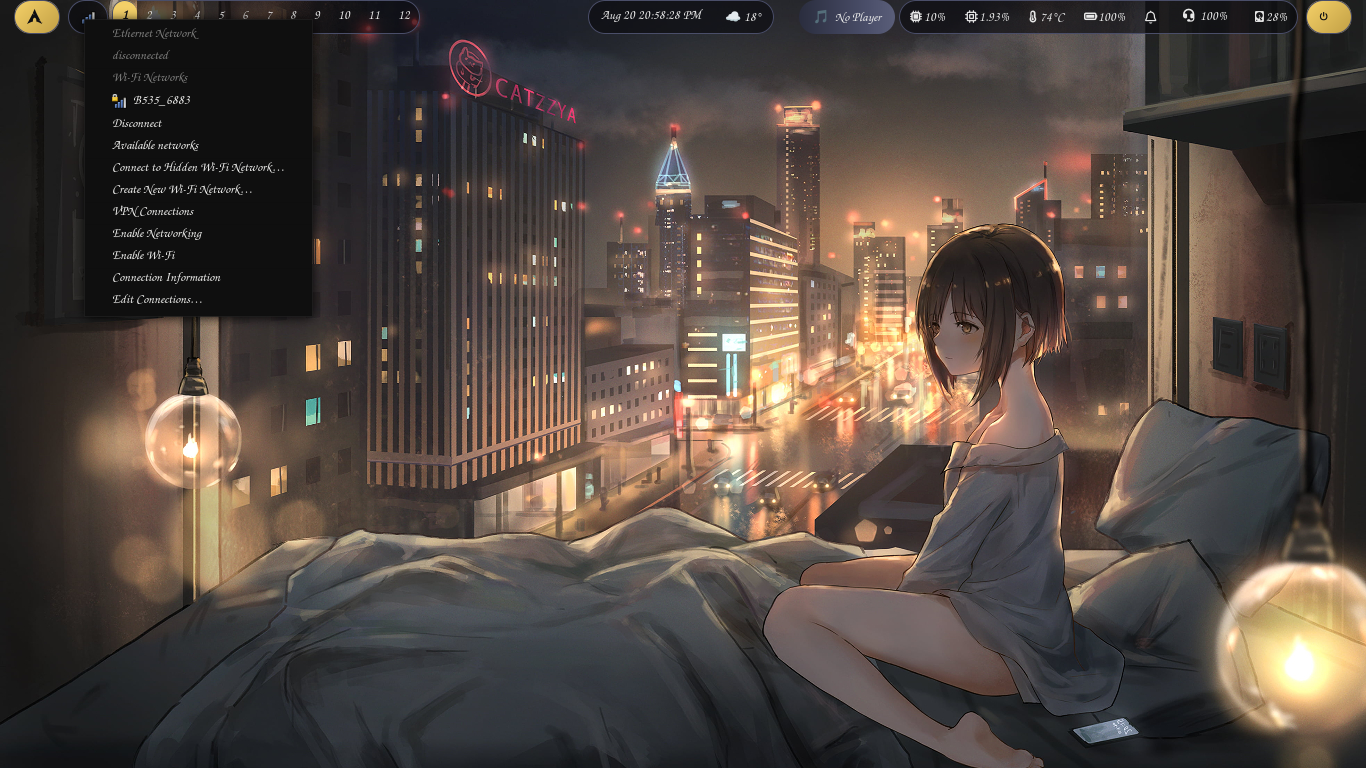Click the battery icon showing 100%
The image size is (1366, 768).
pos(1090,17)
